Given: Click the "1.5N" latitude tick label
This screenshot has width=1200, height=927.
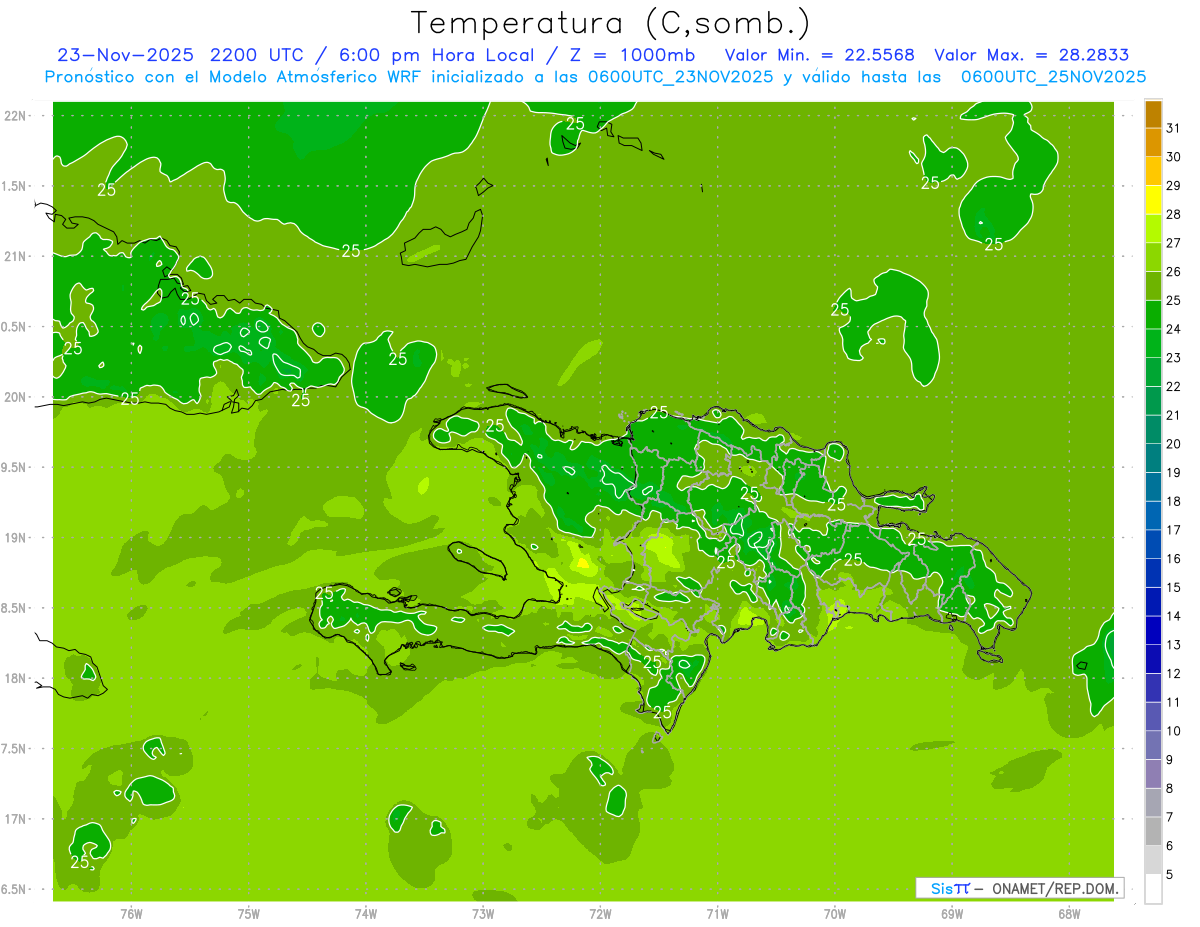Looking at the screenshot, I should [x=15, y=186].
